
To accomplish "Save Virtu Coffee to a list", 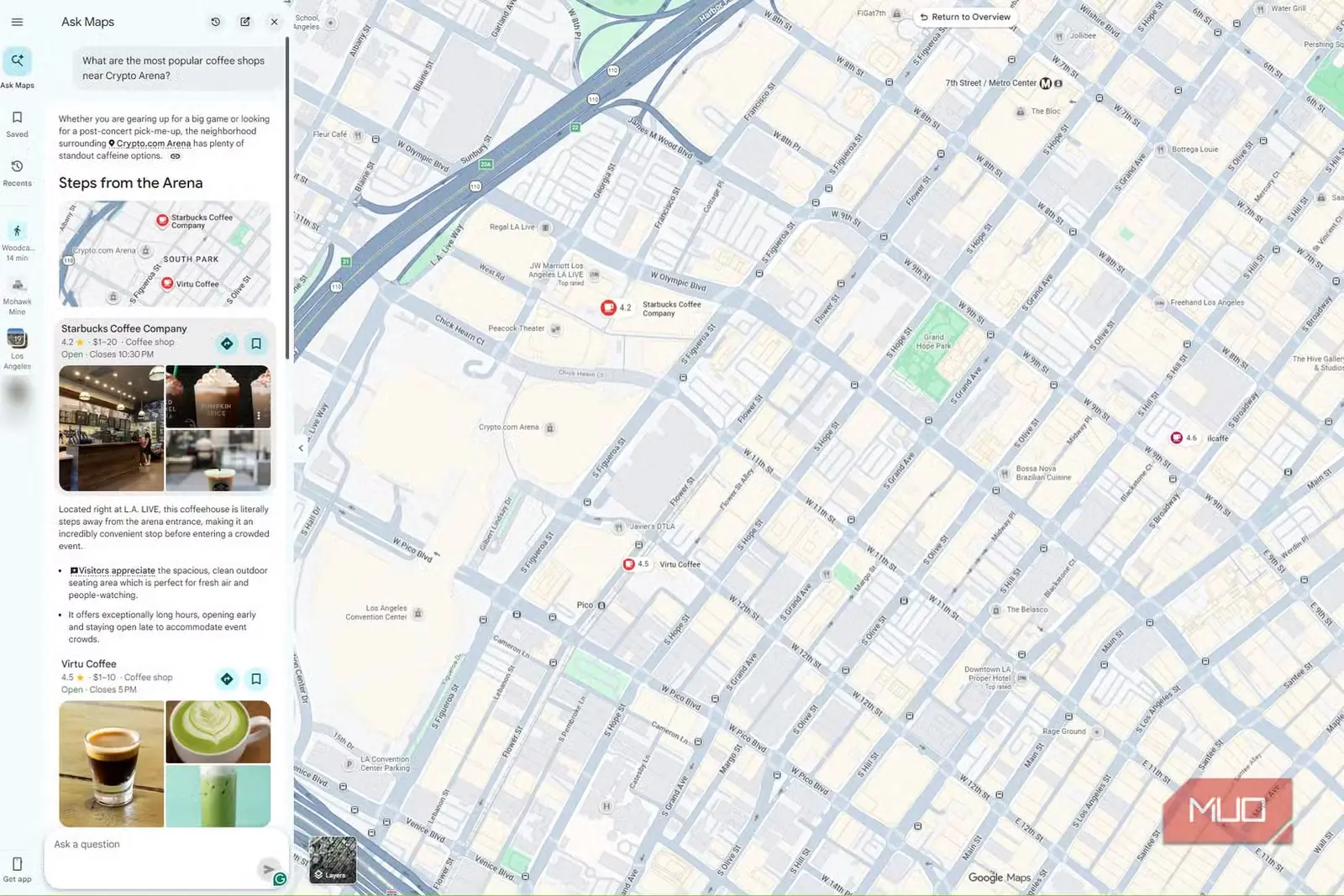I will click(x=256, y=679).
